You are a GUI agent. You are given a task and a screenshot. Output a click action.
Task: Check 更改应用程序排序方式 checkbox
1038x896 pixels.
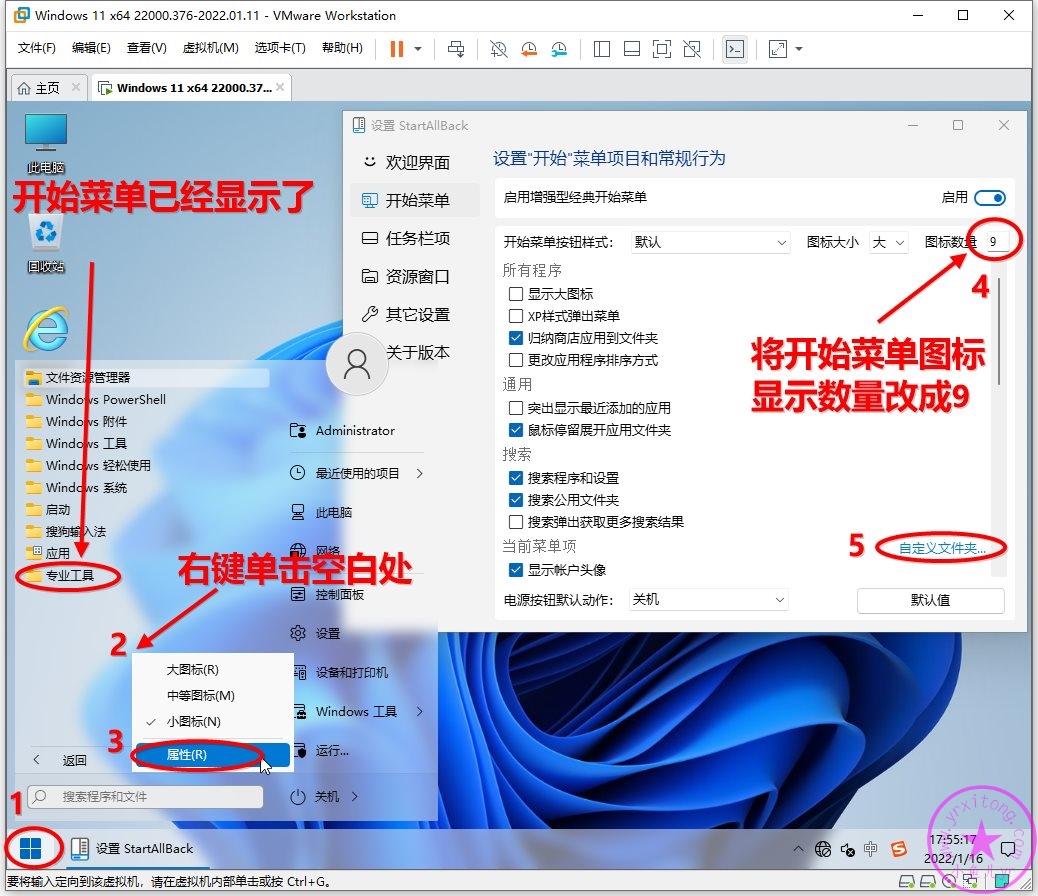click(x=516, y=360)
